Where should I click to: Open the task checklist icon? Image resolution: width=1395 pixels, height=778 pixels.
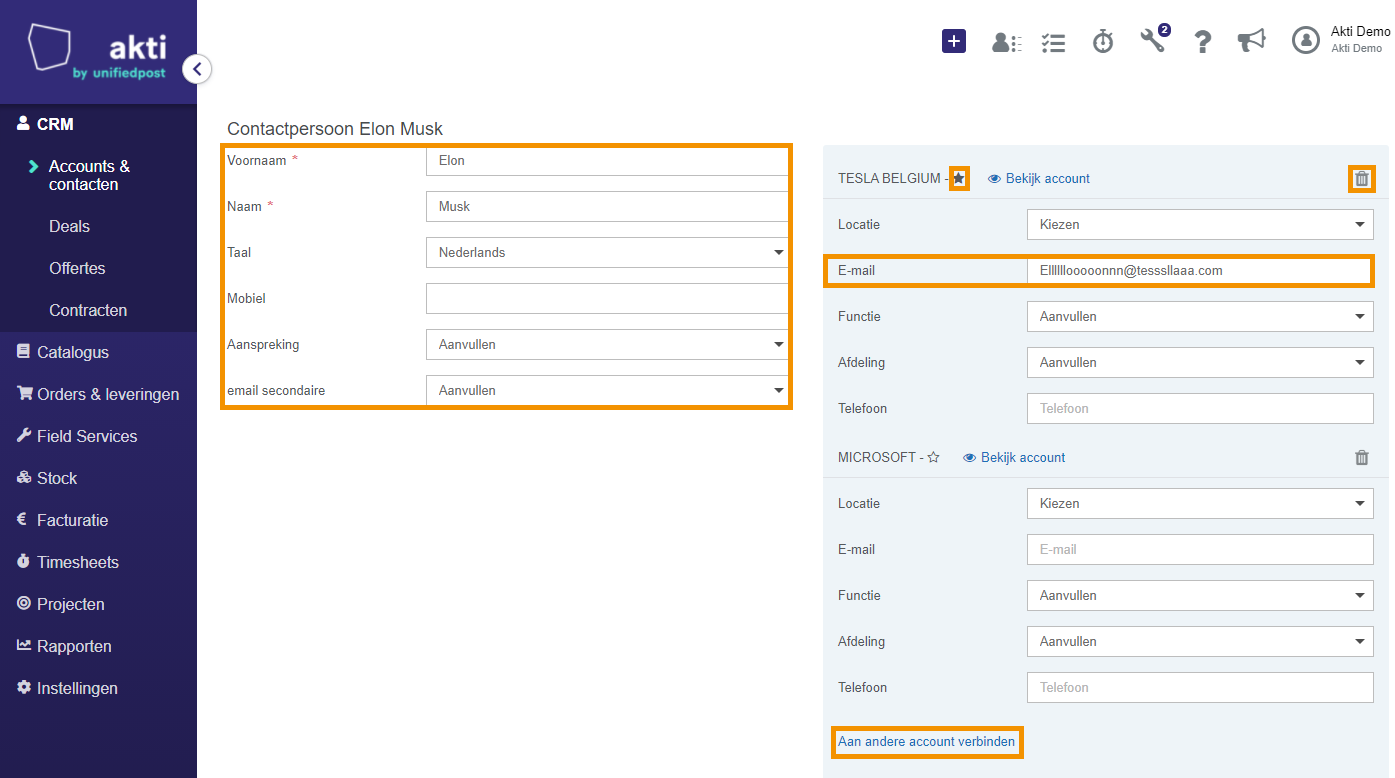pyautogui.click(x=1053, y=42)
